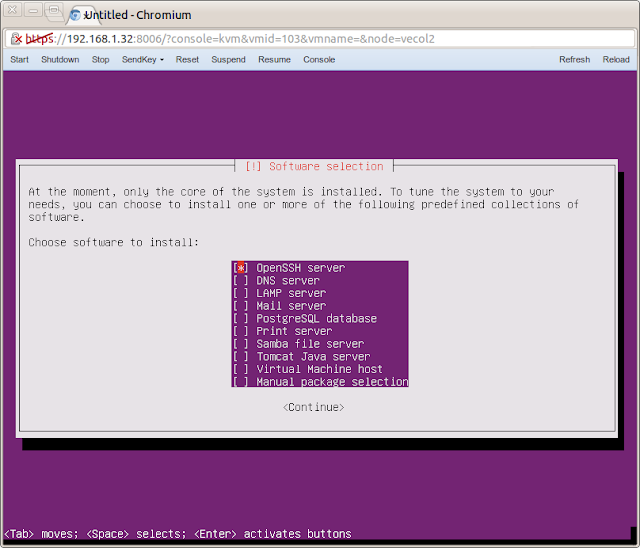Toggle the Tomcat Java server checkbox
Viewport: 640px width, 548px height.
point(241,357)
